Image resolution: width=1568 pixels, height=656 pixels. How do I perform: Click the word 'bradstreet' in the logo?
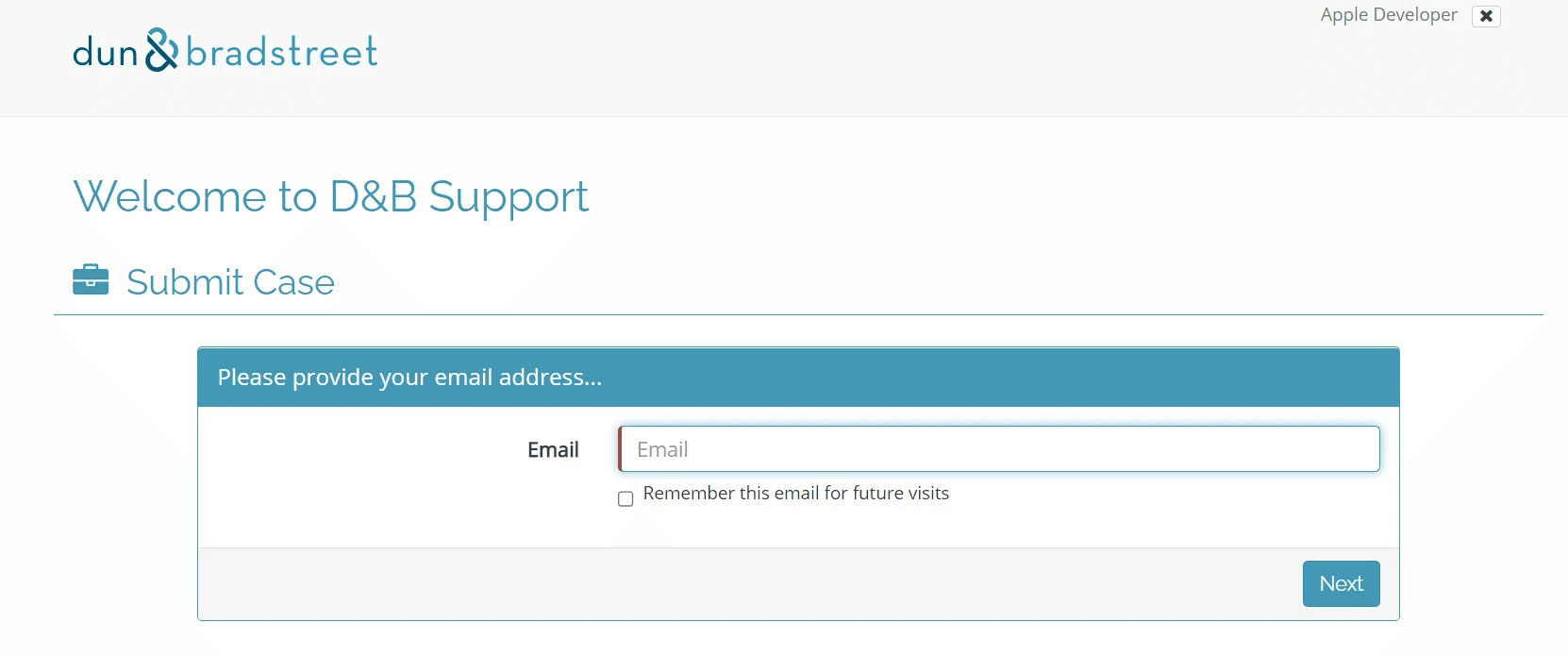[282, 52]
